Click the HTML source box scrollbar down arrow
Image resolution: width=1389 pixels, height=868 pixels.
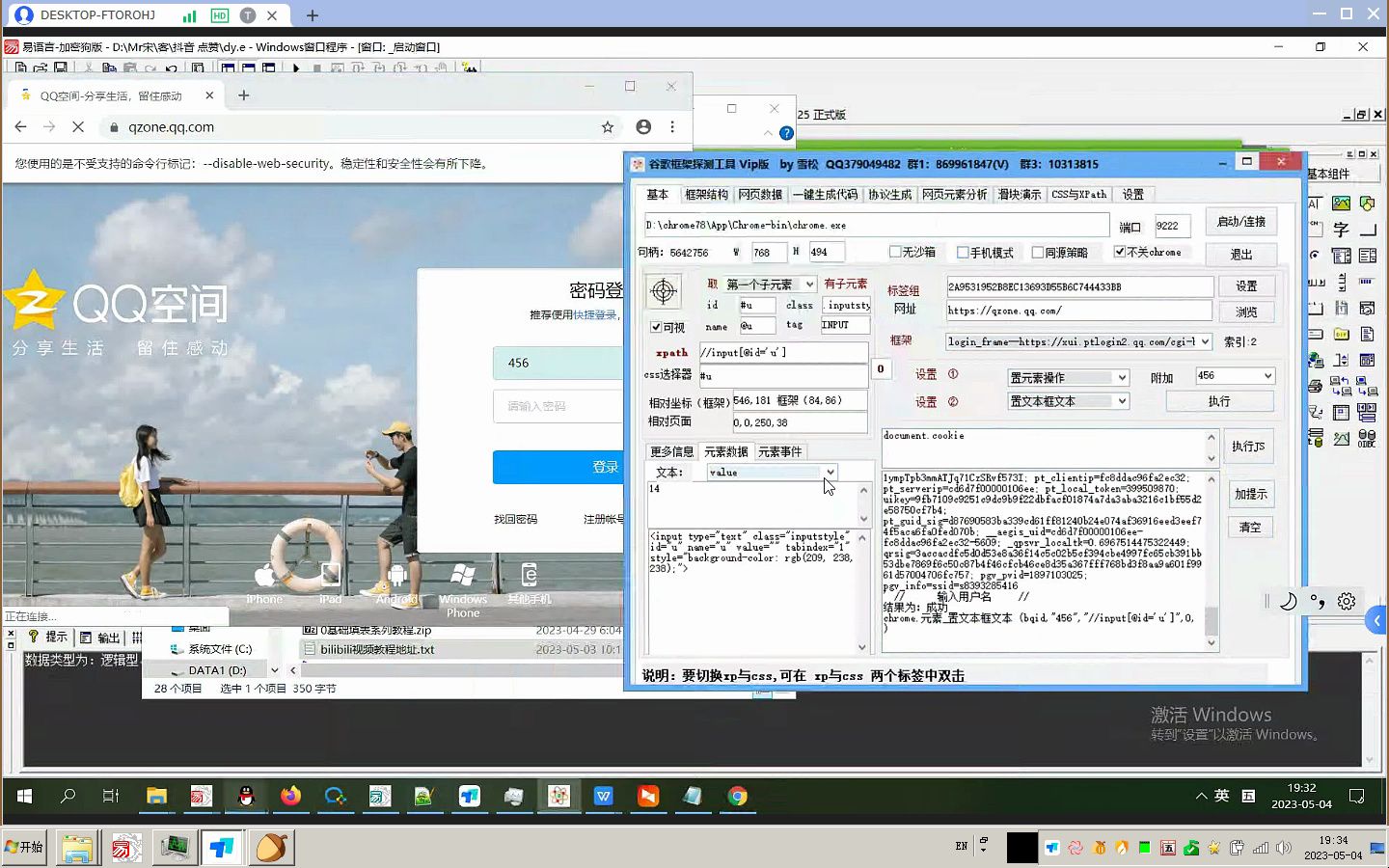(862, 647)
